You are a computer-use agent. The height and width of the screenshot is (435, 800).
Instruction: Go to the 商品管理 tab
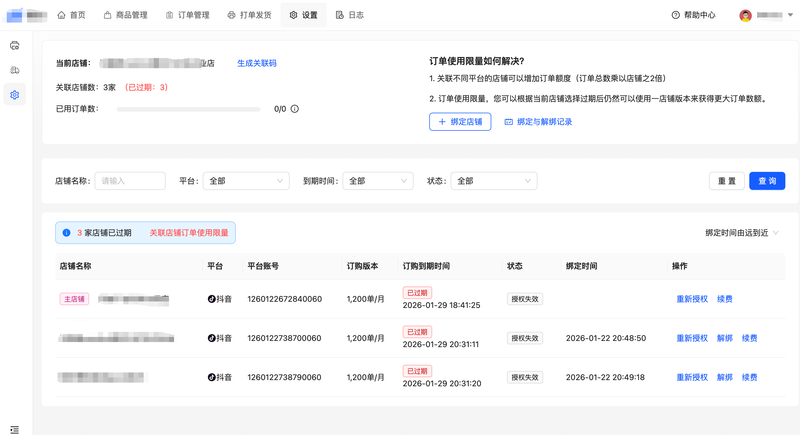pos(125,15)
